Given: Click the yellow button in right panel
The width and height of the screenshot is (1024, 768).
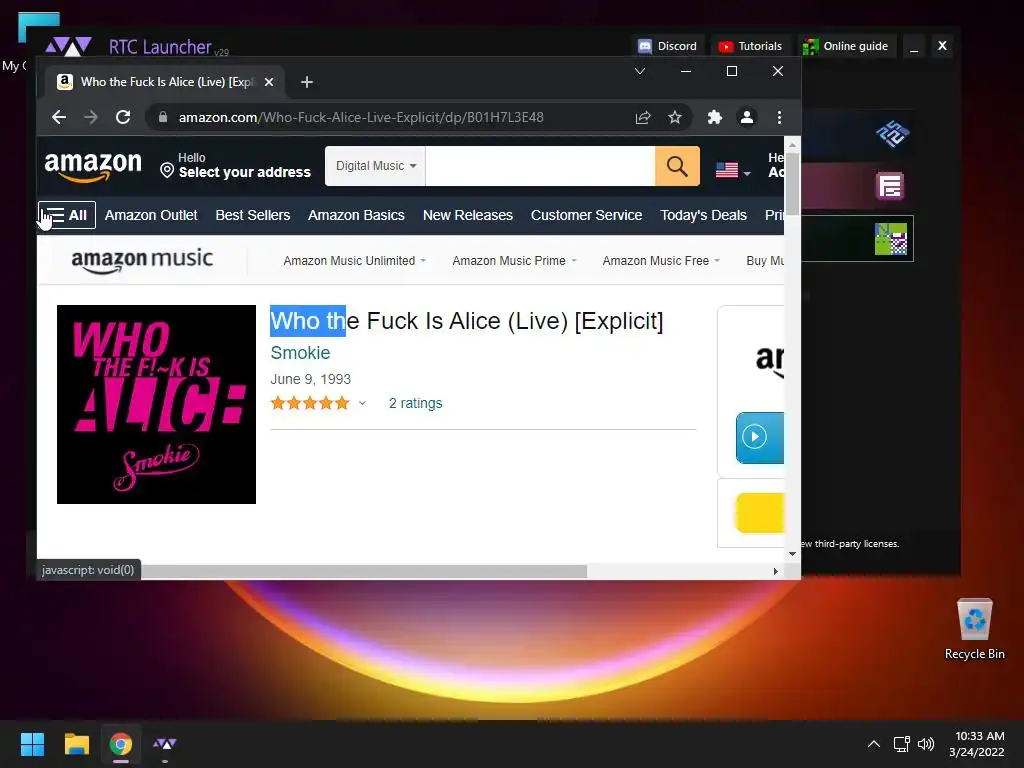Looking at the screenshot, I should (760, 513).
